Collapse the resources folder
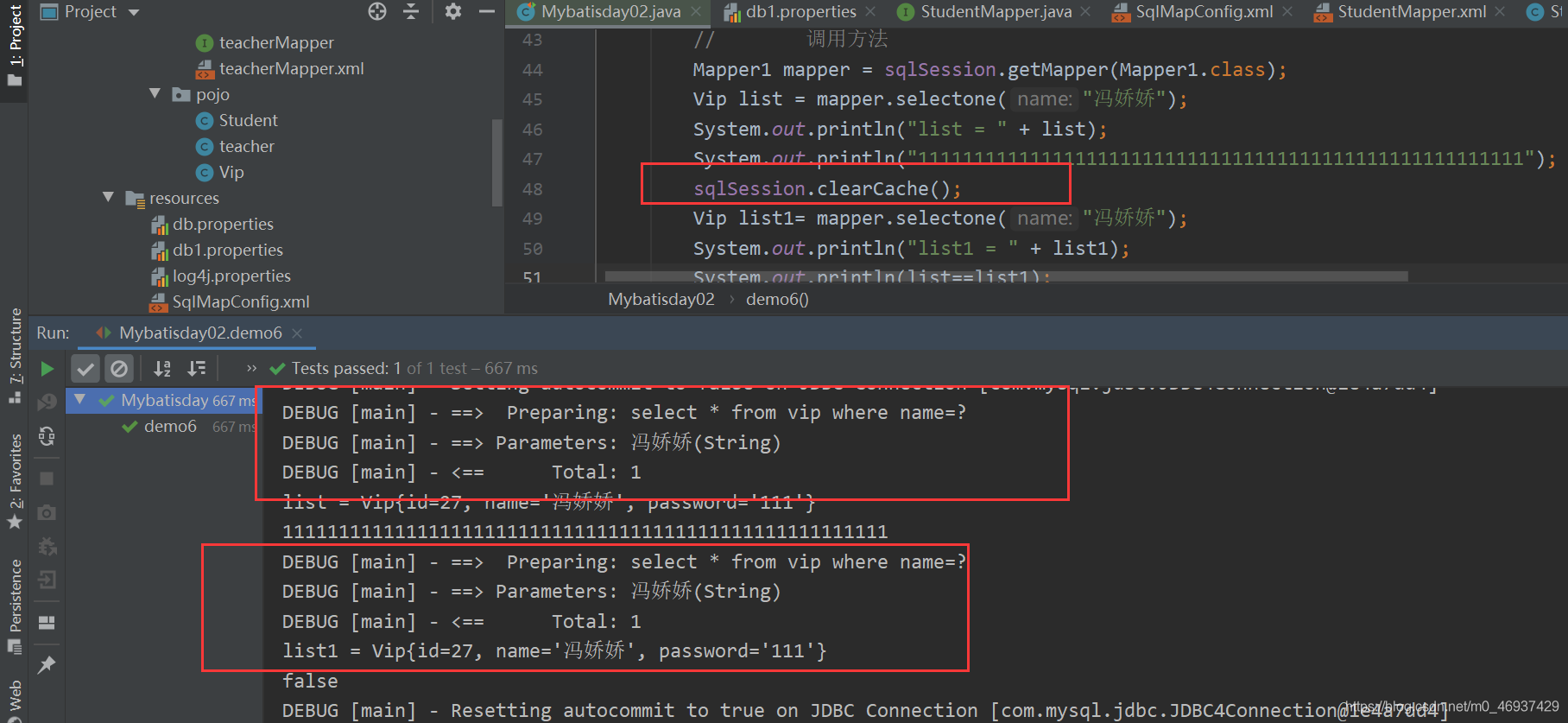This screenshot has height=723, width=1568. coord(109,197)
